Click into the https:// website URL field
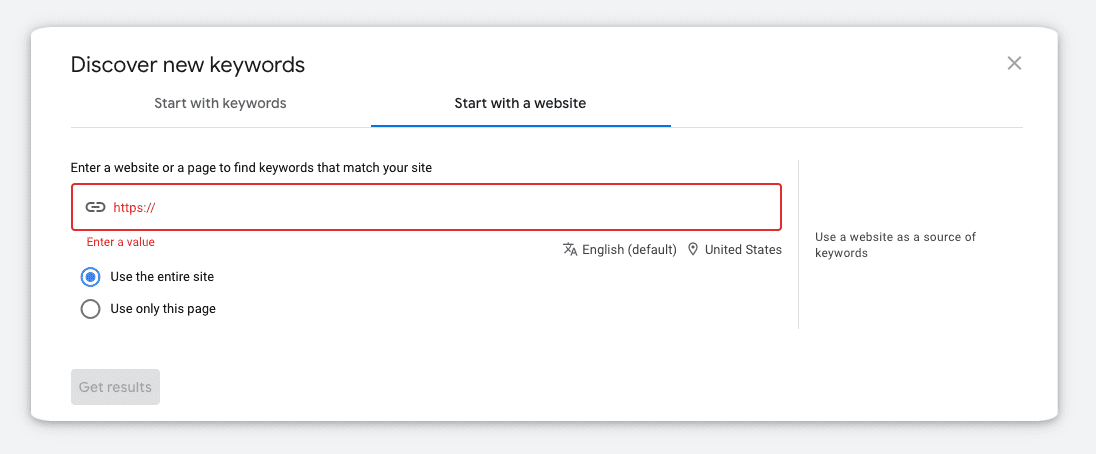The width and height of the screenshot is (1096, 454). [x=426, y=207]
